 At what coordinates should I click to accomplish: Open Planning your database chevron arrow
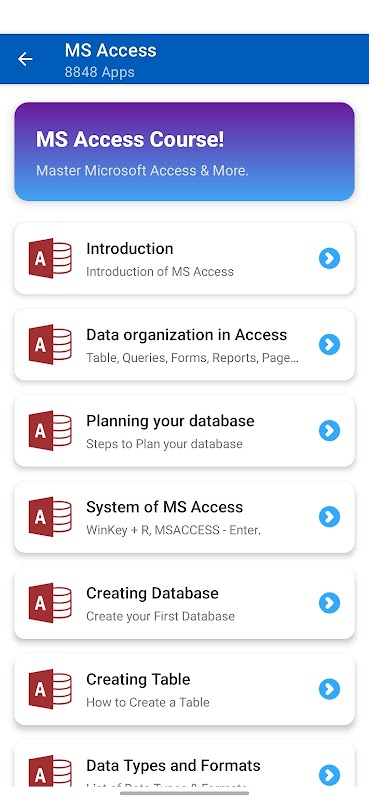(x=329, y=431)
